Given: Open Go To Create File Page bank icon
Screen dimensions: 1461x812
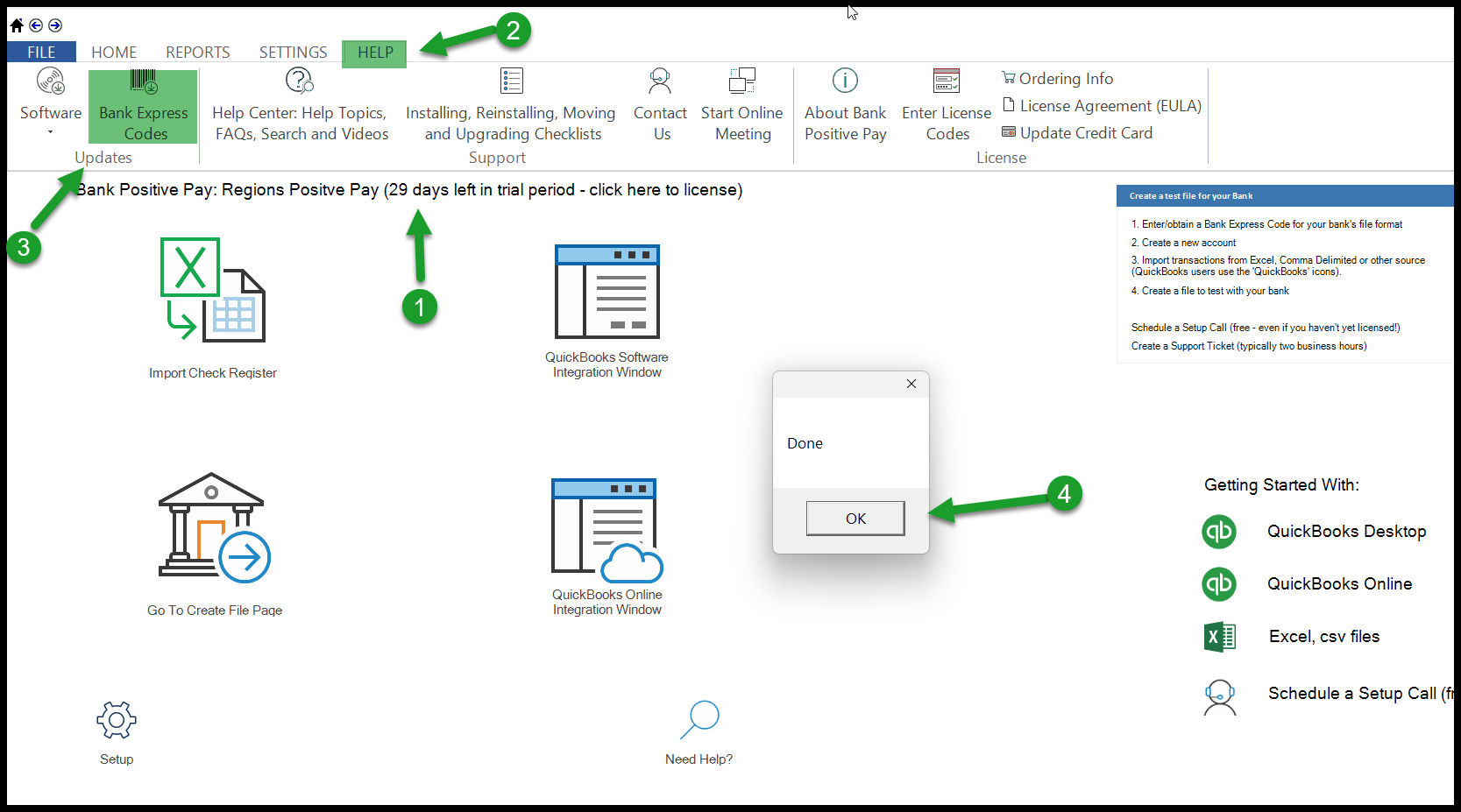Looking at the screenshot, I should coord(215,528).
